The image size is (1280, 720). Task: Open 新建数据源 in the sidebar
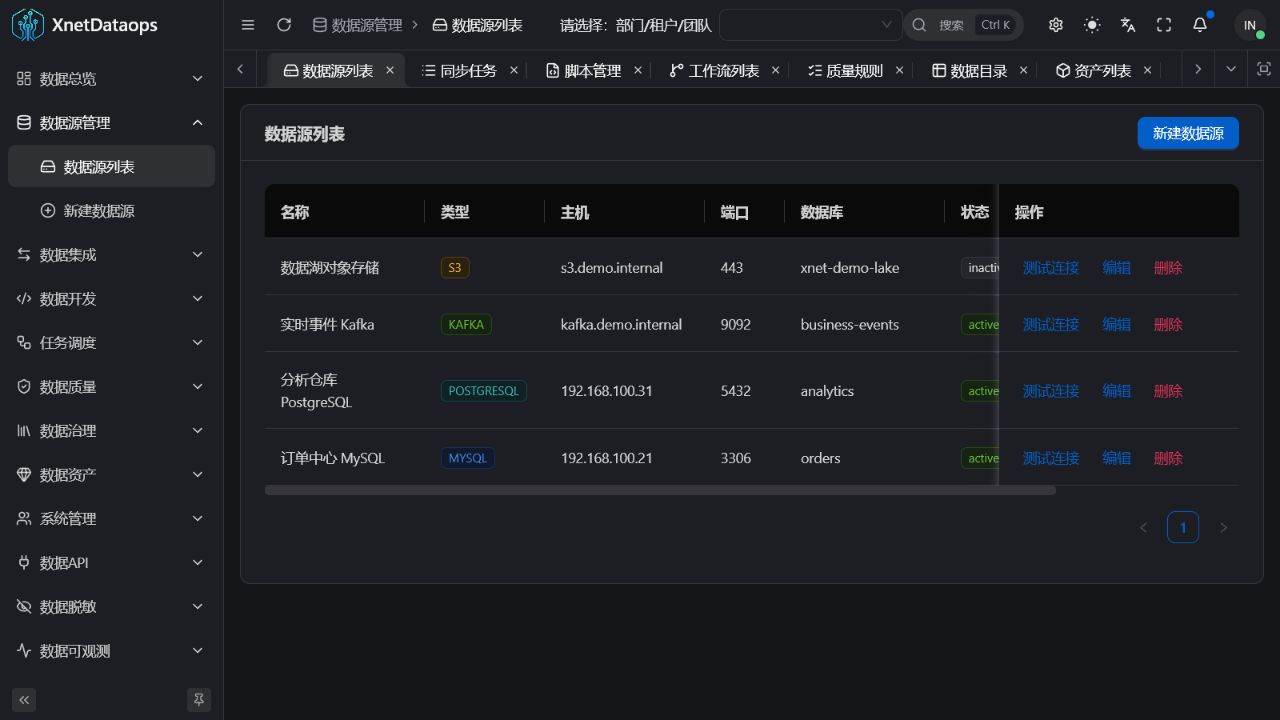[x=111, y=211]
